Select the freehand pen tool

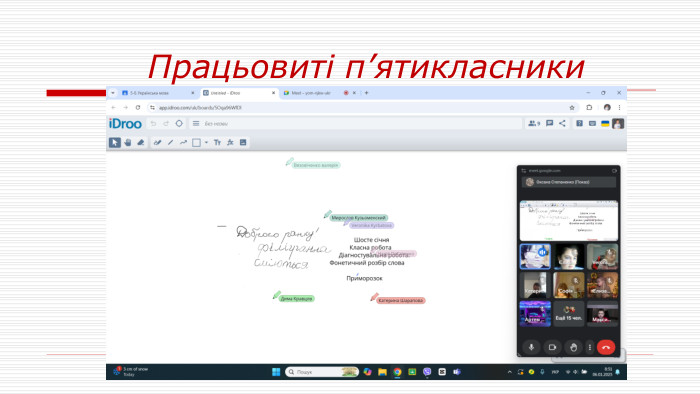[157, 142]
